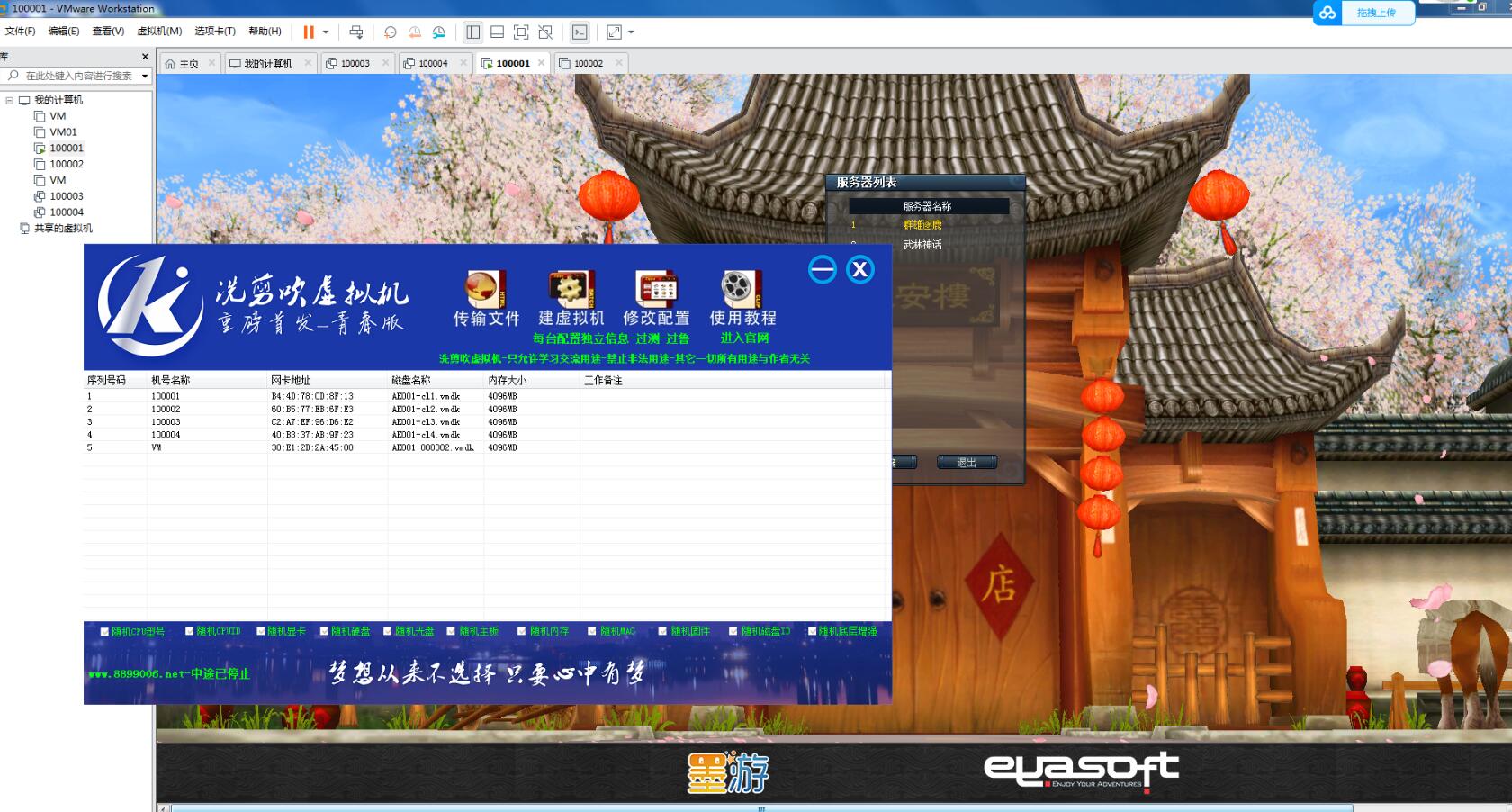Click the AK001-000002.vmdk disk name cell
The height and width of the screenshot is (812, 1512).
coord(433,448)
